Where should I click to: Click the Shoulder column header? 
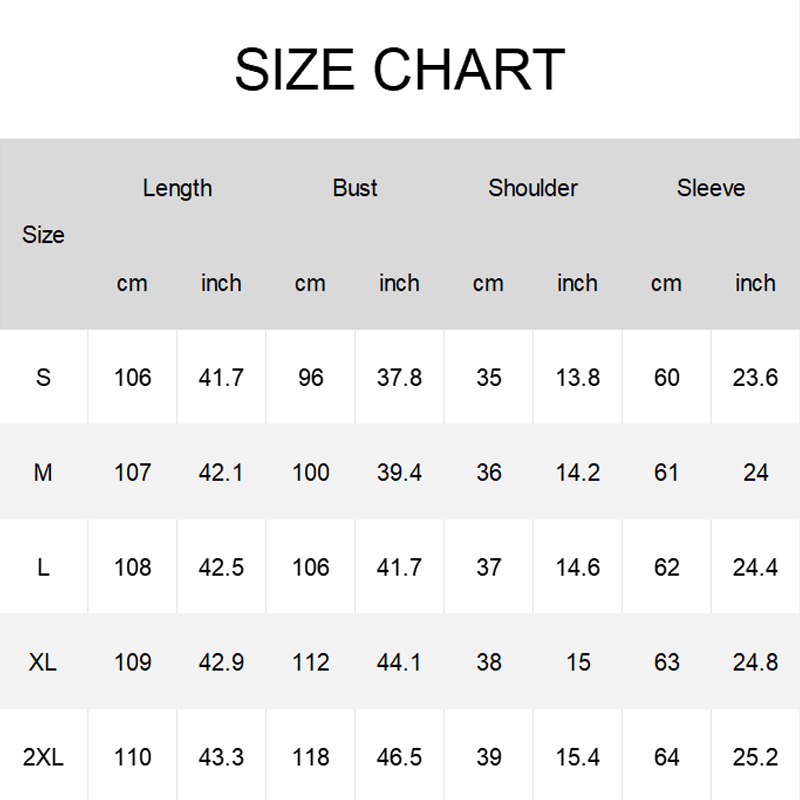pos(533,188)
